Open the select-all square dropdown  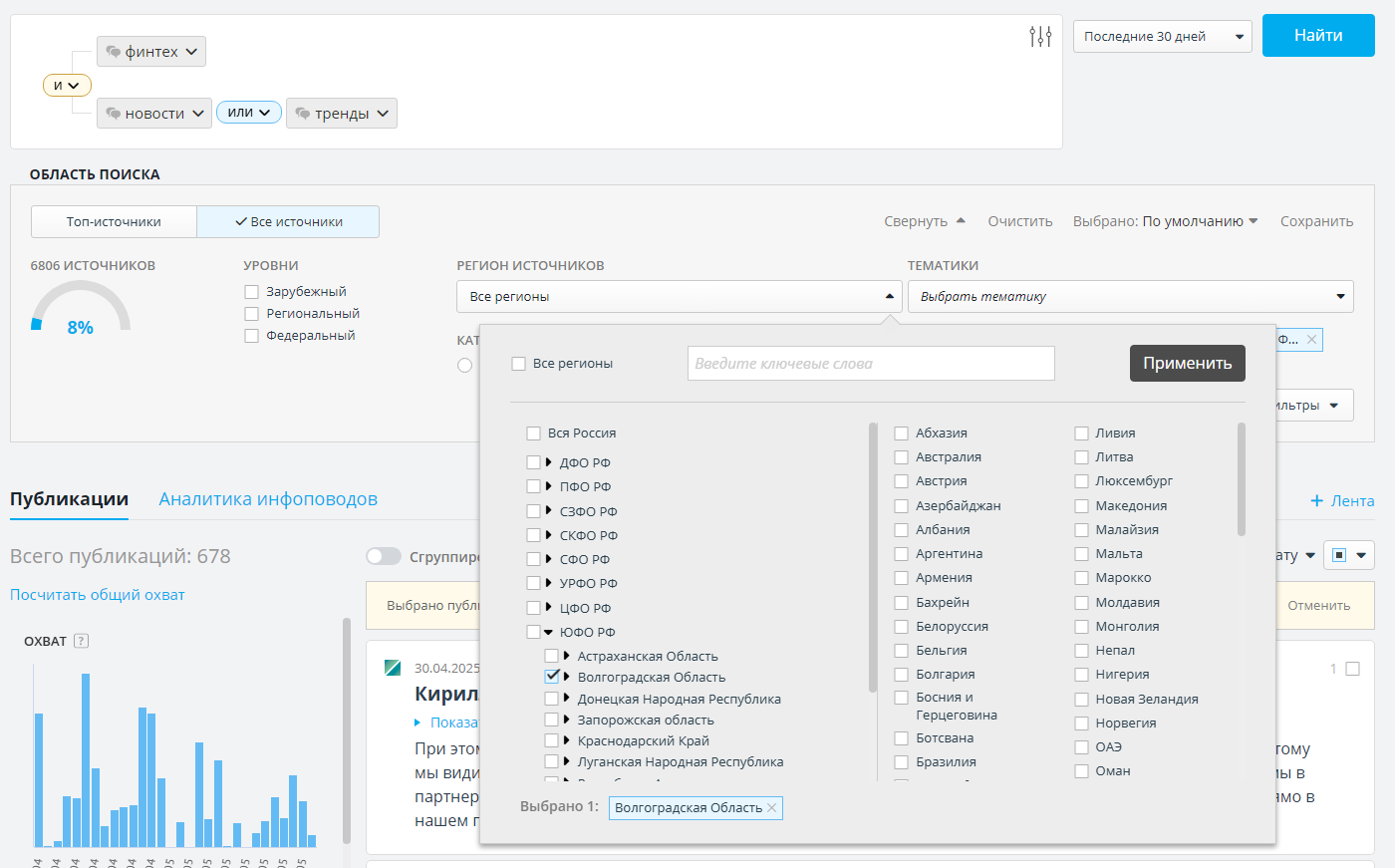click(1349, 555)
